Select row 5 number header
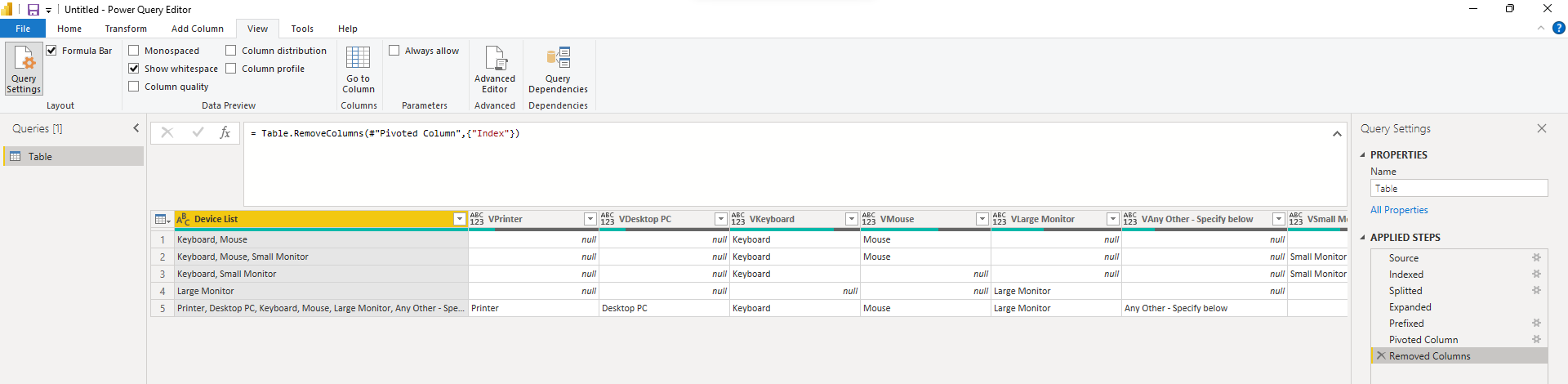The height and width of the screenshot is (384, 1568). tap(163, 308)
